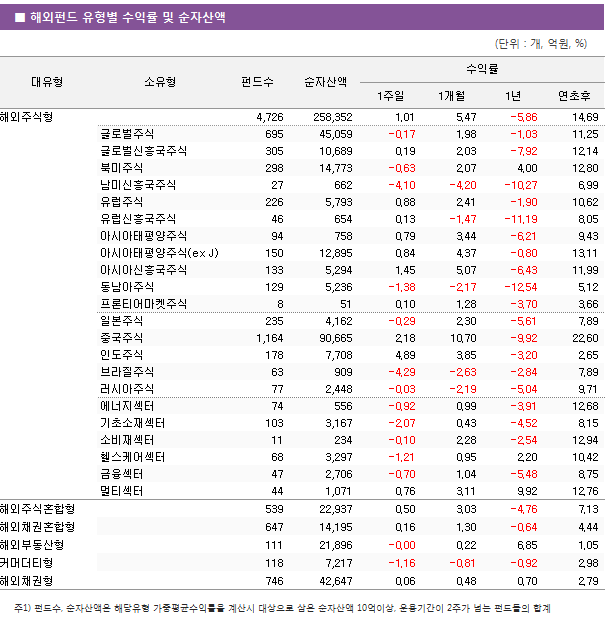
Task: Click the '수익률' group header
Action: (482, 69)
